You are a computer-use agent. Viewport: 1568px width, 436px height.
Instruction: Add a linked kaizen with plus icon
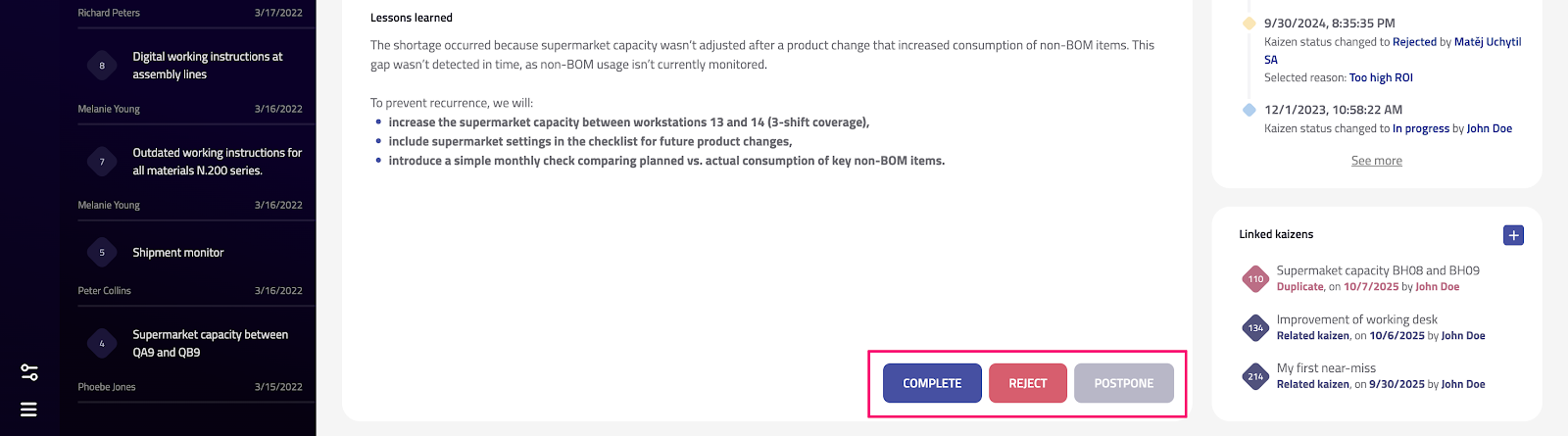click(1513, 235)
